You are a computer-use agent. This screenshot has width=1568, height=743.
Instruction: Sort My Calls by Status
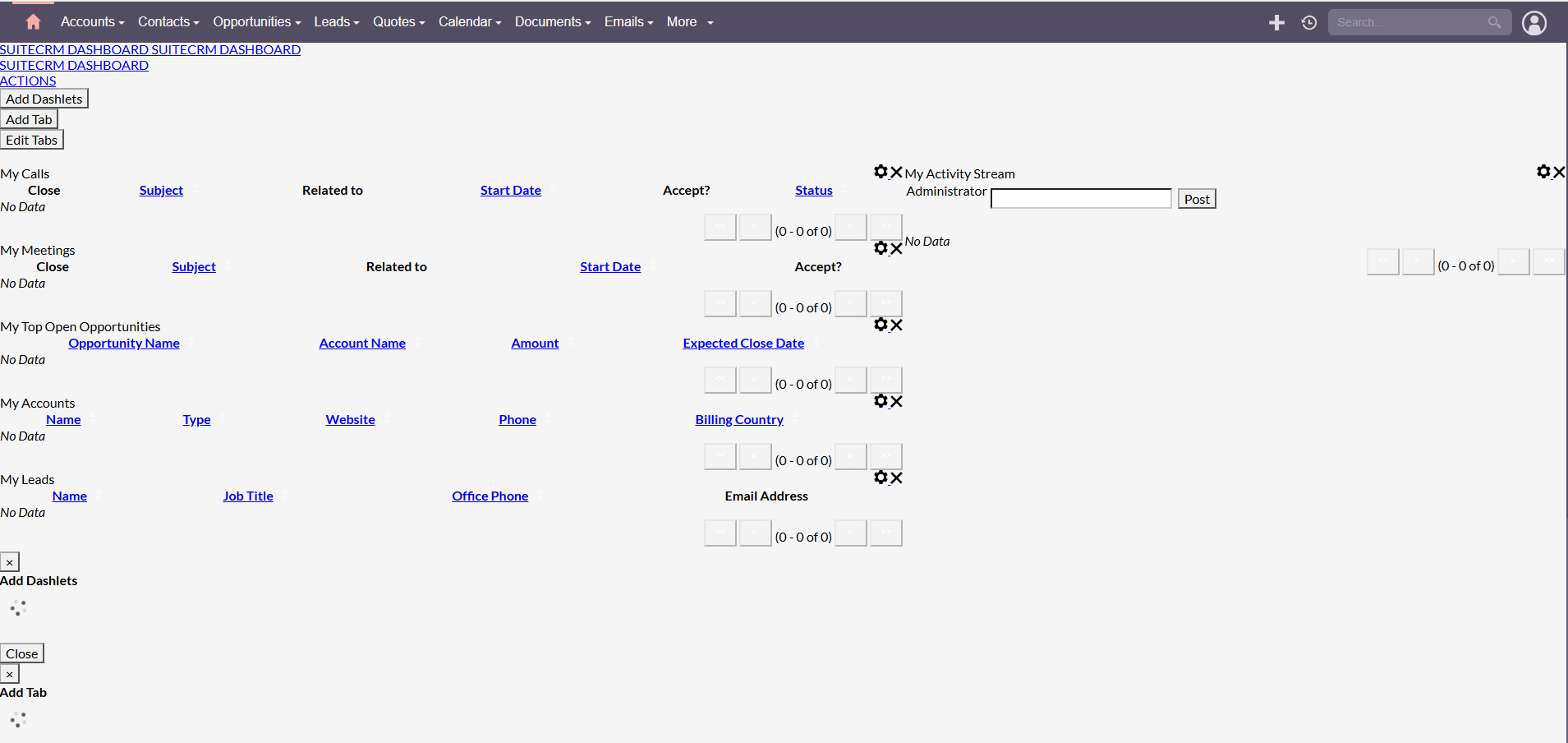click(814, 190)
